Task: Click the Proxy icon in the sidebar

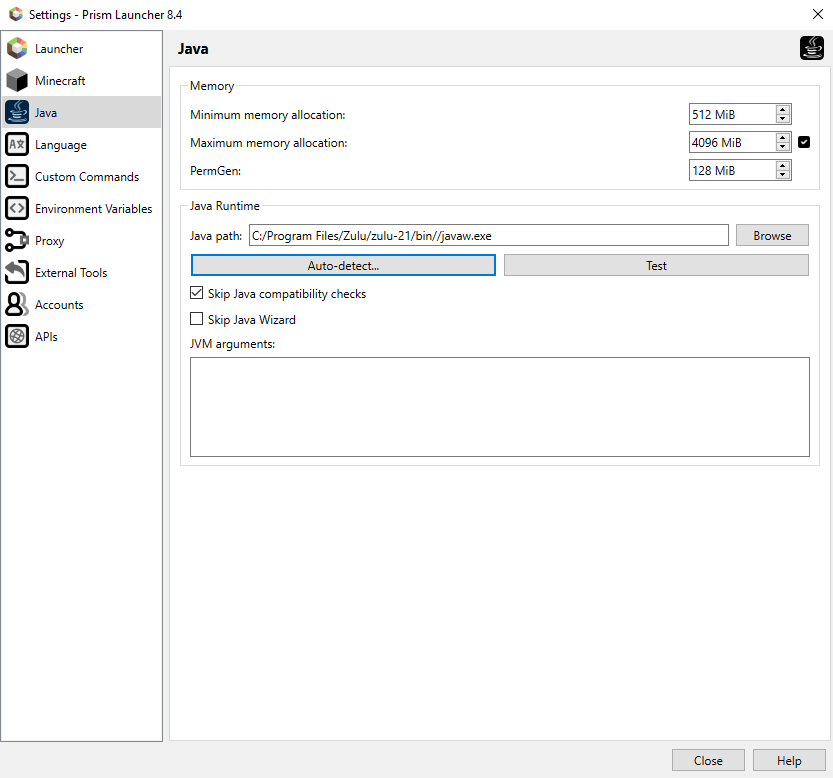Action: coord(17,240)
